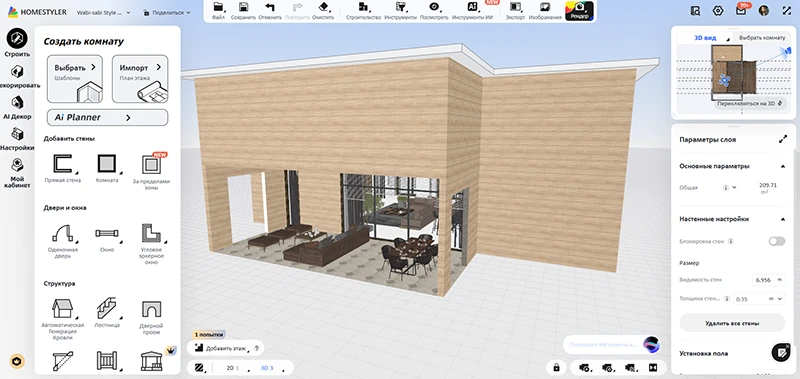Click the AI assistant orb icon
This screenshot has width=800, height=379.
[651, 344]
